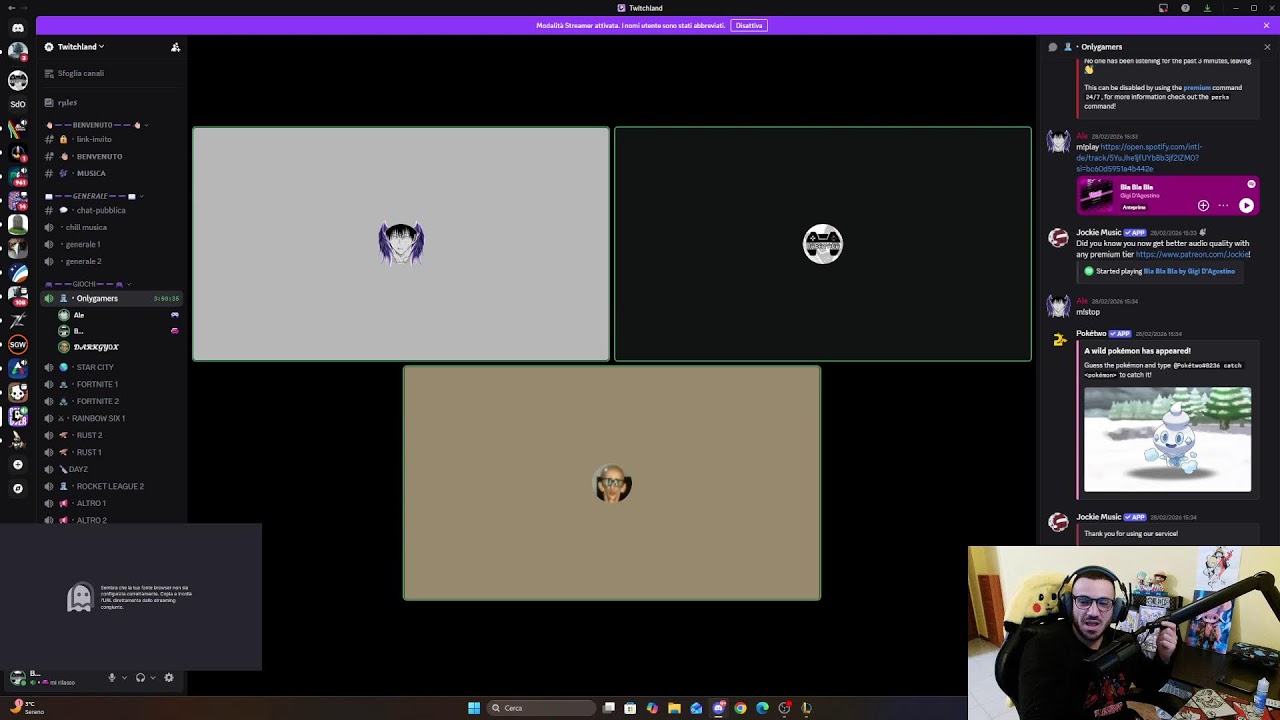Add a server with the plus icon
This screenshot has width=1280, height=720.
pos(17,465)
